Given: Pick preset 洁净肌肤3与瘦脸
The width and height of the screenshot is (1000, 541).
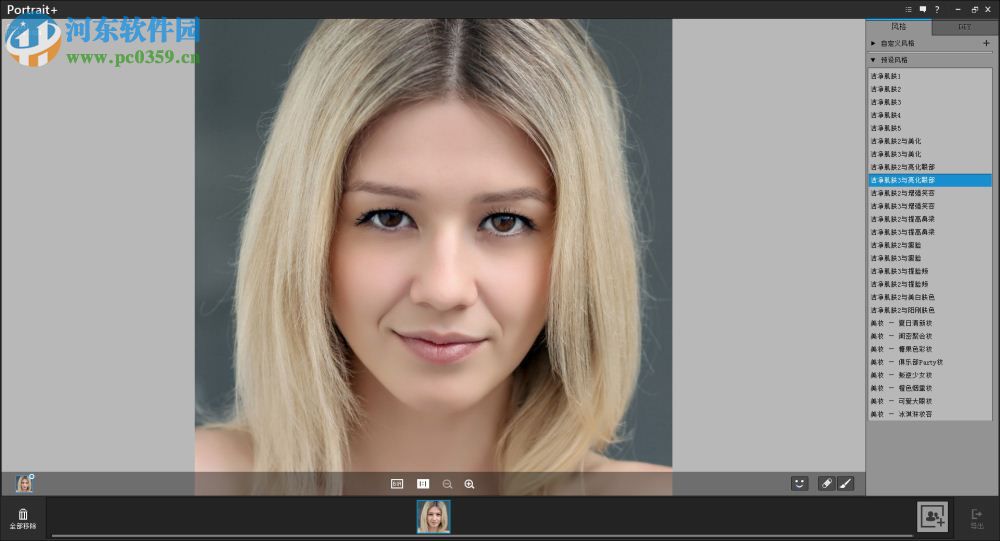Looking at the screenshot, I should (930, 258).
